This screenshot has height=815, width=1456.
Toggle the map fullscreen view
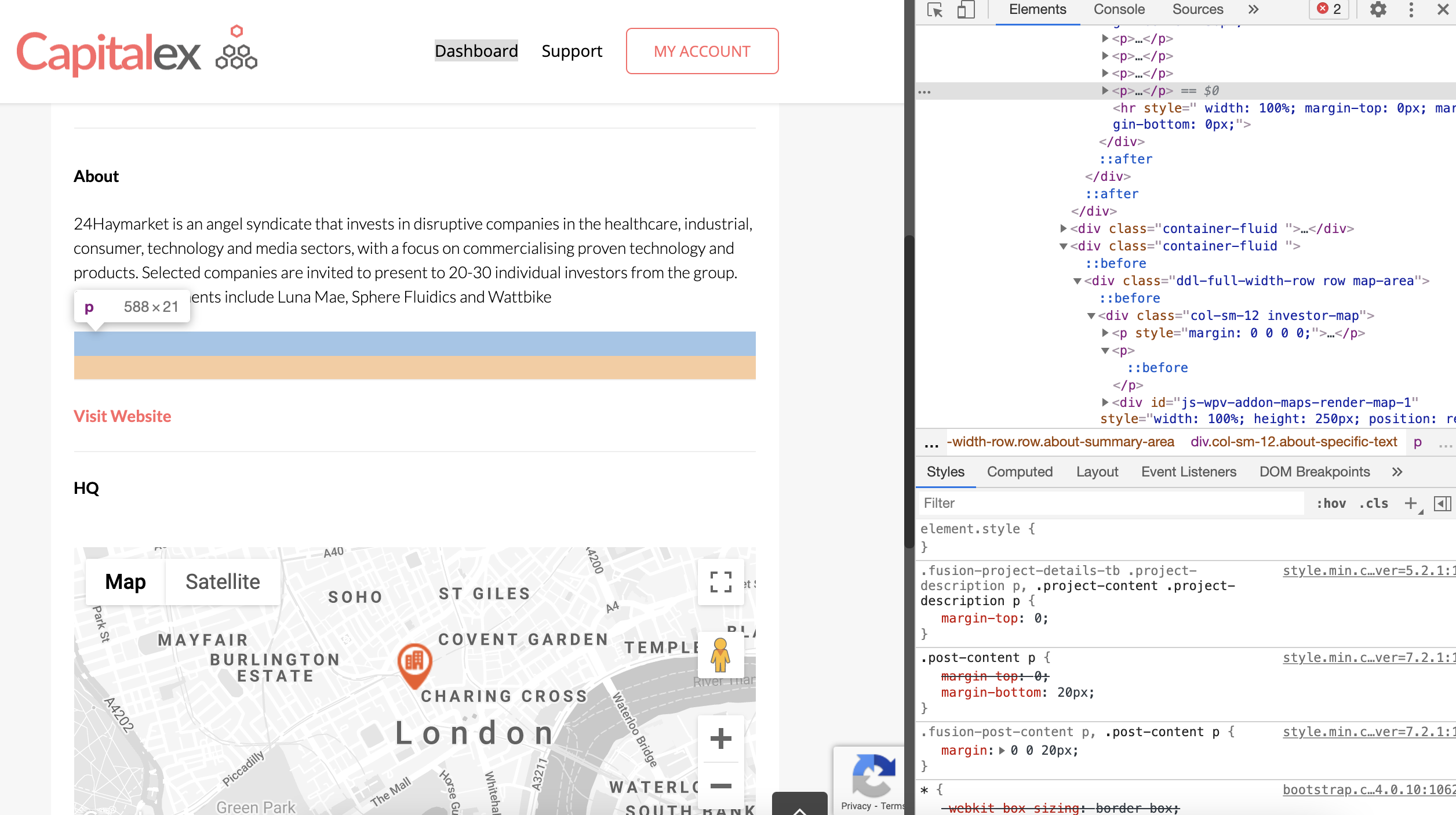tap(720, 581)
